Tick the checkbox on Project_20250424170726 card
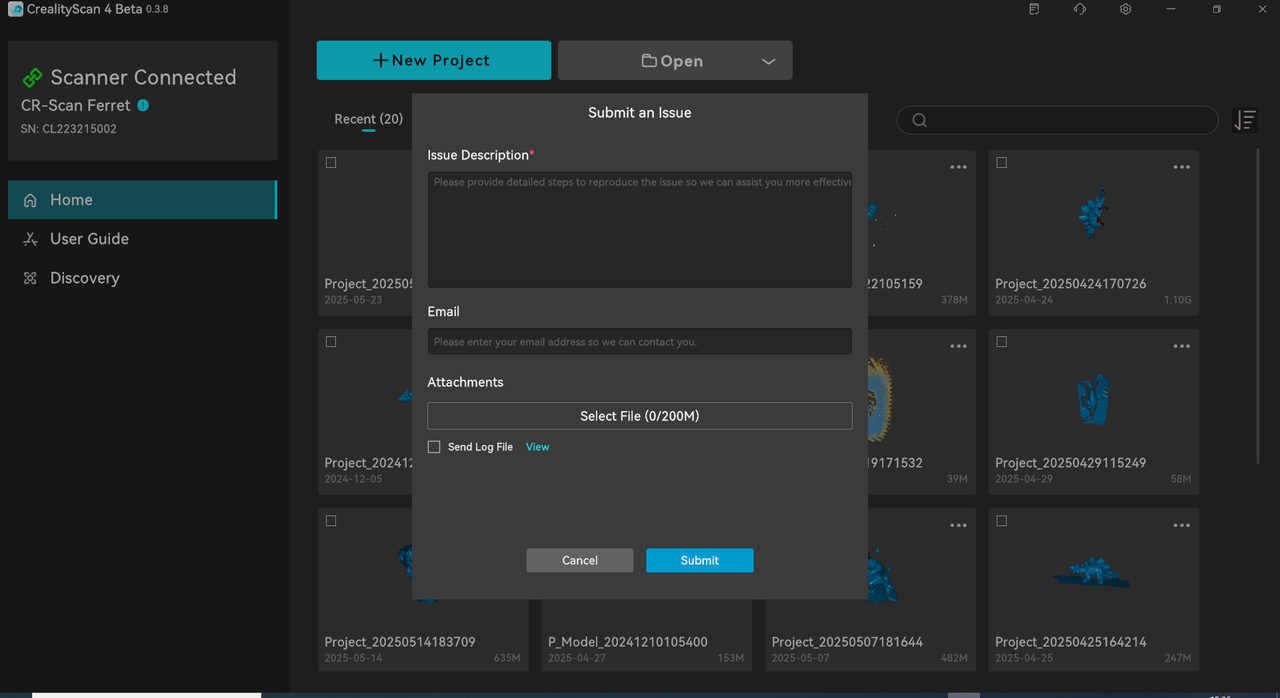 1002,162
